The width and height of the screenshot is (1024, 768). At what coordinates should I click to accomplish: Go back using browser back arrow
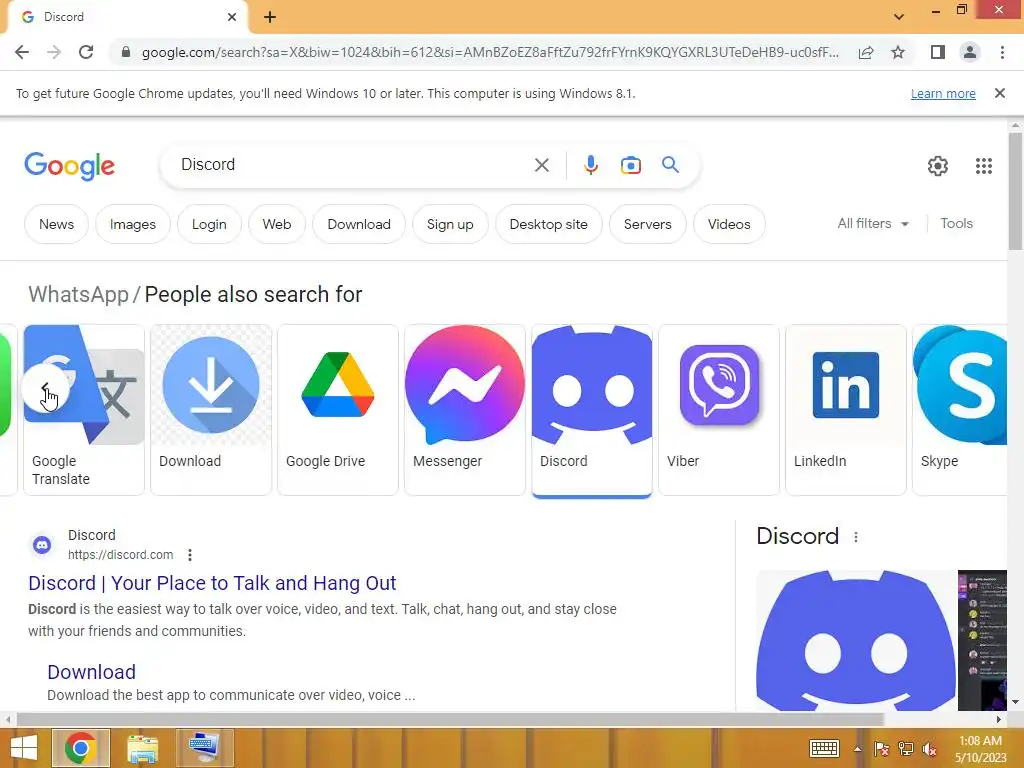22,52
